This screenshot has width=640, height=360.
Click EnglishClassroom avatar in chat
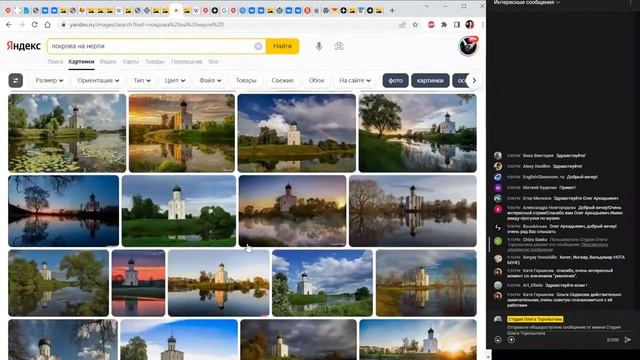point(498,177)
